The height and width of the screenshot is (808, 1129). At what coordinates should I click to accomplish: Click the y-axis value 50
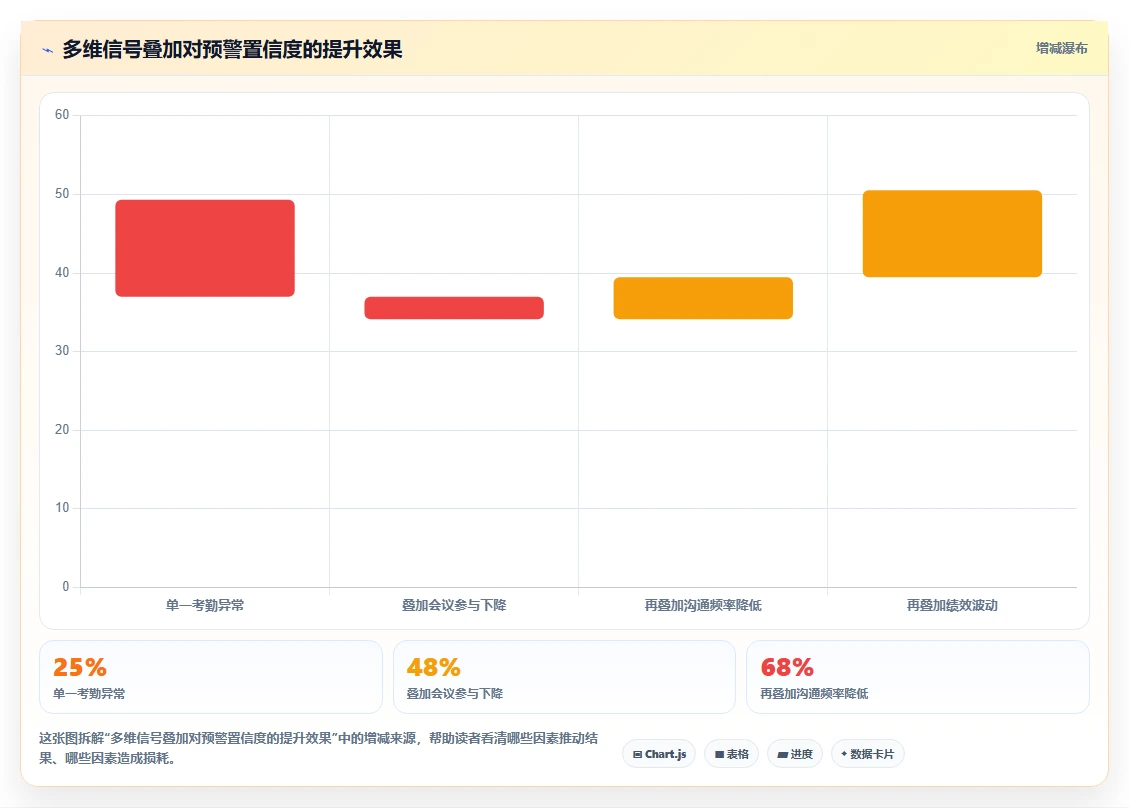(x=62, y=194)
